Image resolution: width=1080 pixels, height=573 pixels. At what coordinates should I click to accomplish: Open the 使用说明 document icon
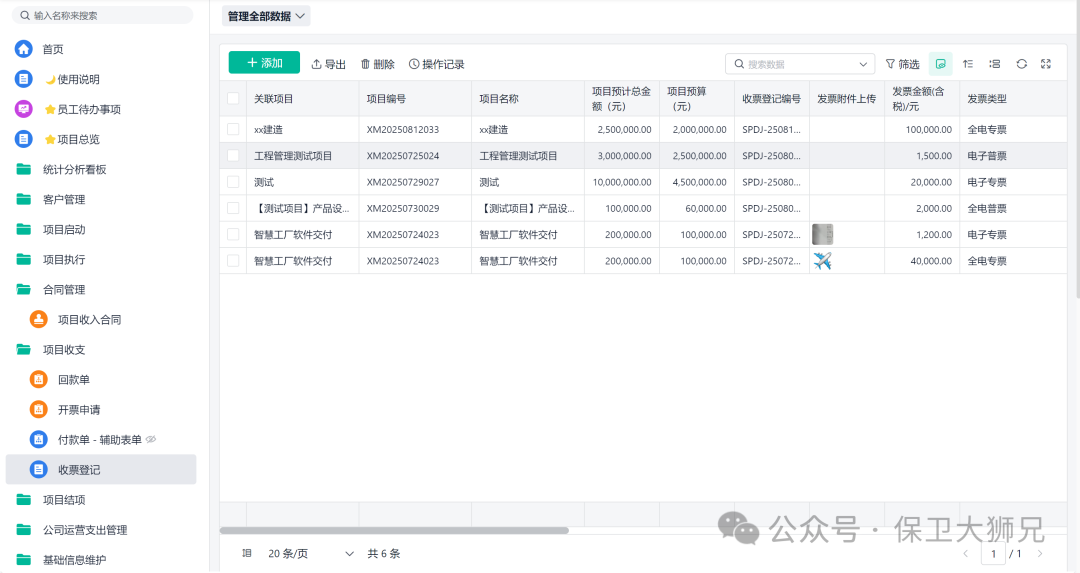tap(23, 79)
